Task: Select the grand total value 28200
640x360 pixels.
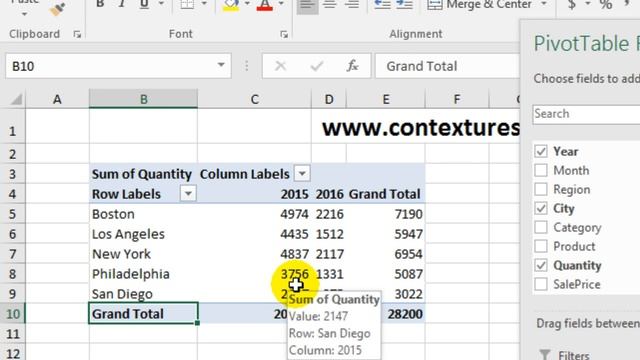Action: point(386,314)
